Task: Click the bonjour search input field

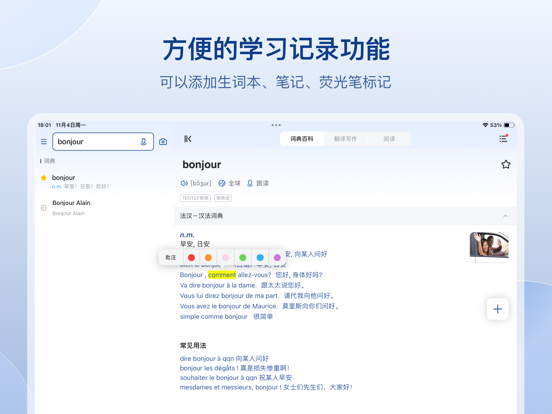Action: (103, 142)
